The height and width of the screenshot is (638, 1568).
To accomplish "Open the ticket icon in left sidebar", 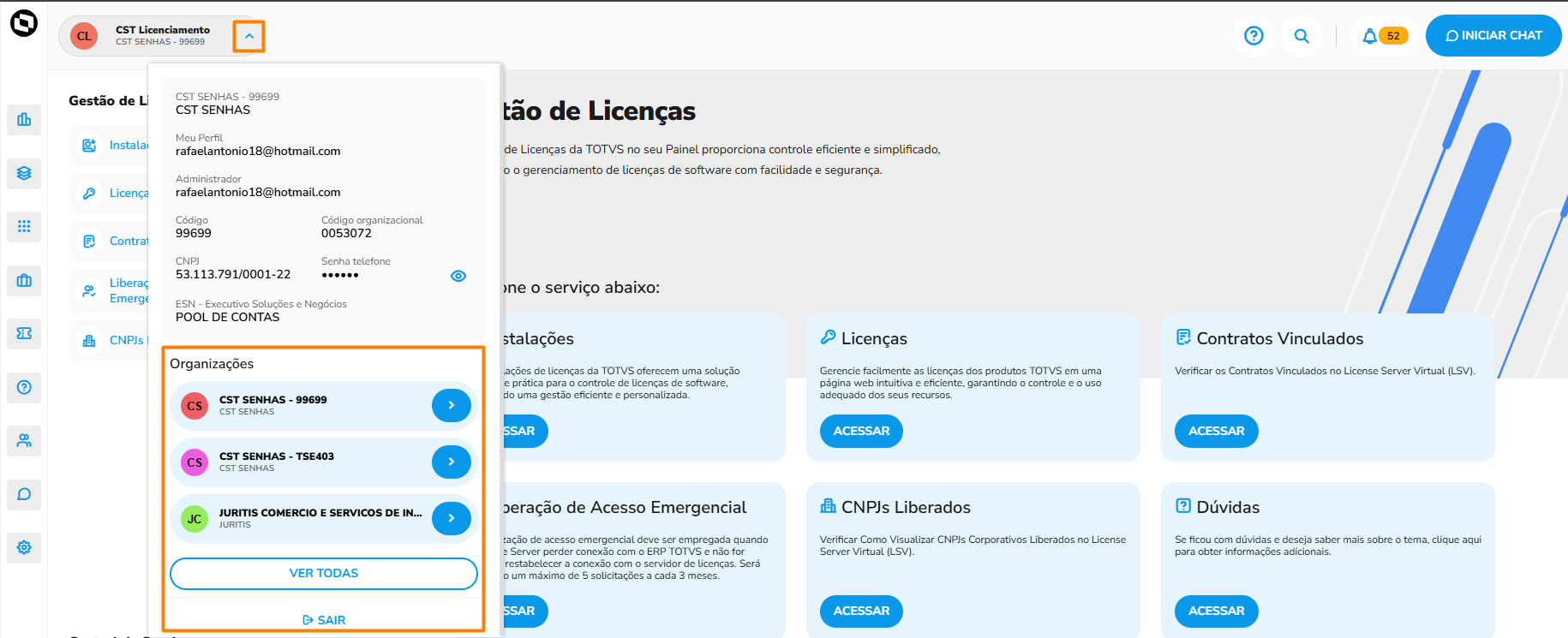I will [24, 333].
